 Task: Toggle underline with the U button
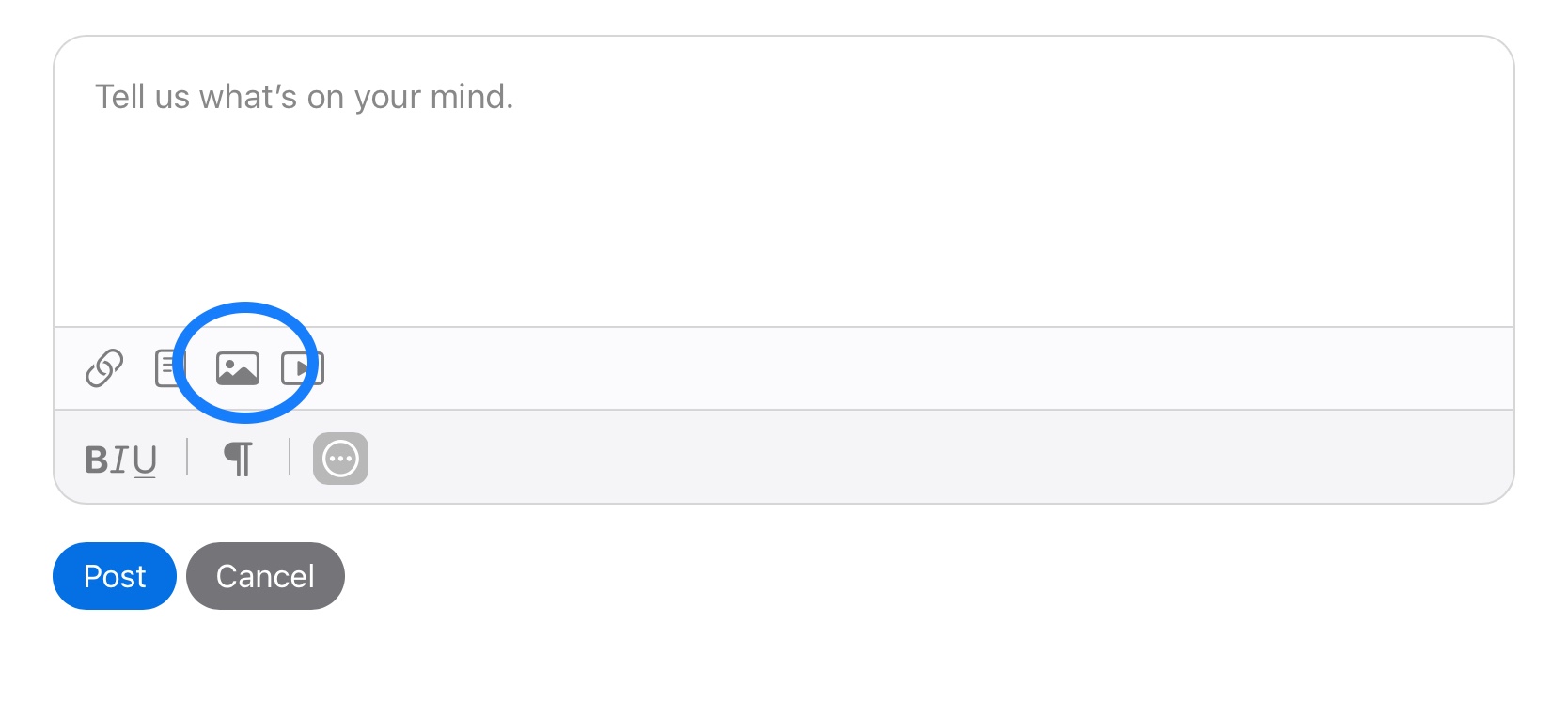(145, 460)
